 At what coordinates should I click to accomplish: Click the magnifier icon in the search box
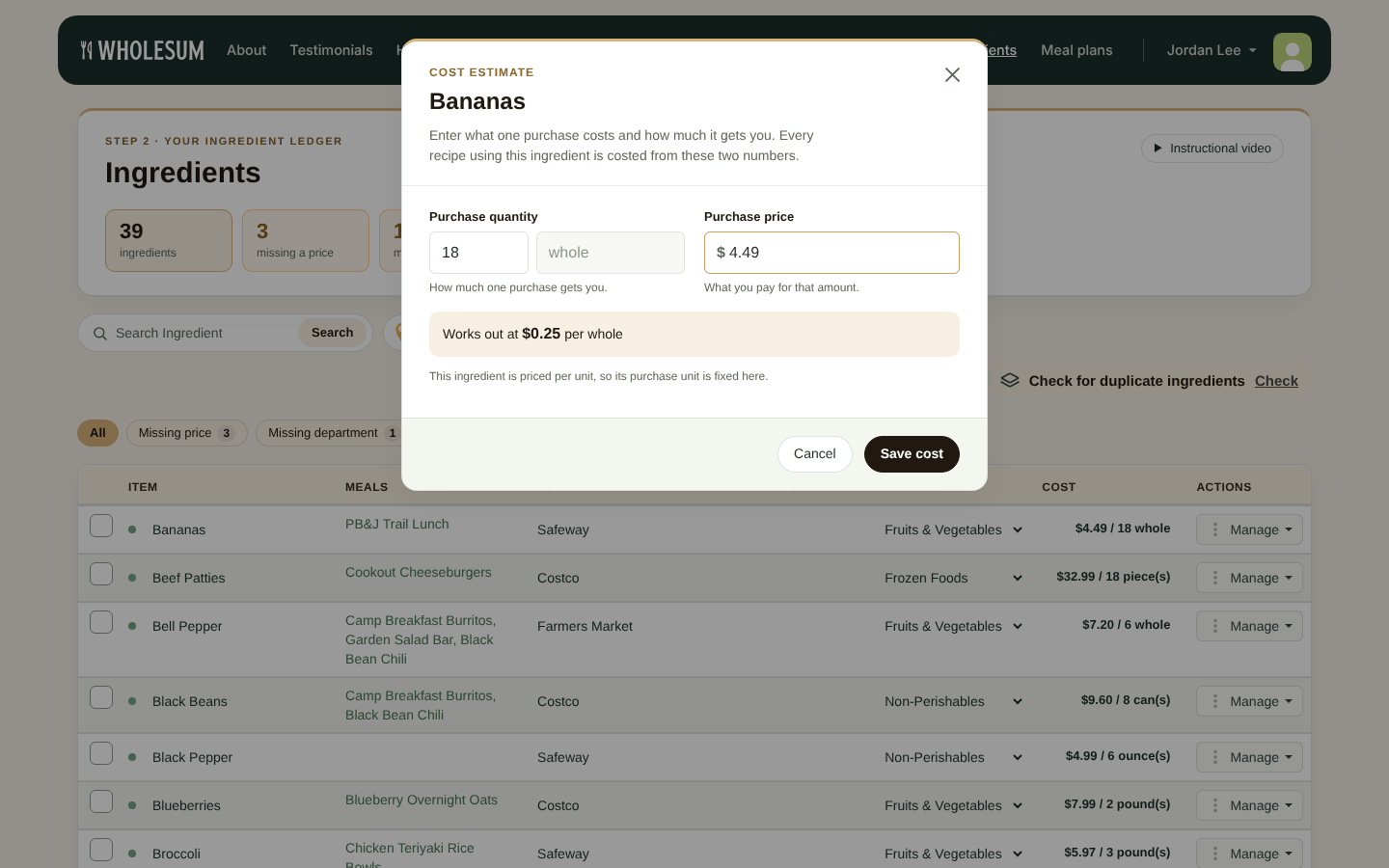[100, 334]
